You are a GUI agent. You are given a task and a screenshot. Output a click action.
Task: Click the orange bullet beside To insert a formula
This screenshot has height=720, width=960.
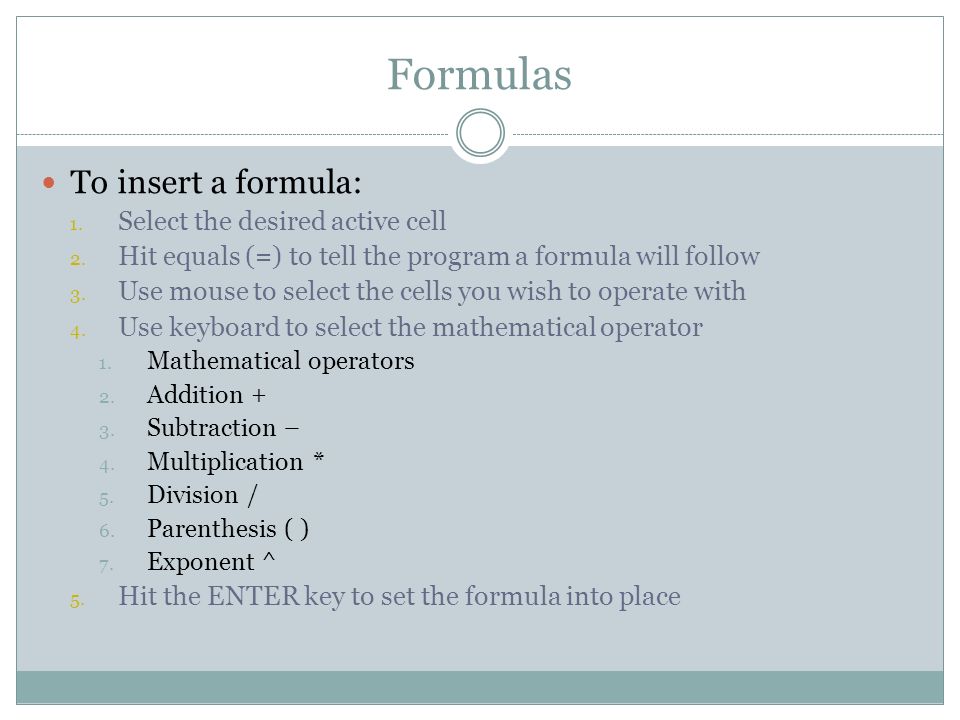tap(49, 182)
